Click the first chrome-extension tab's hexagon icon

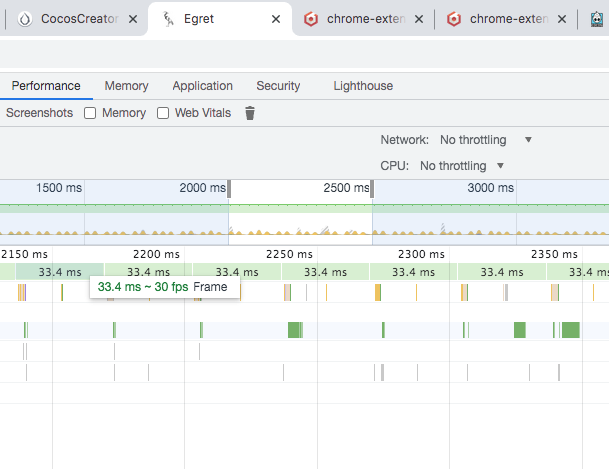coord(311,19)
